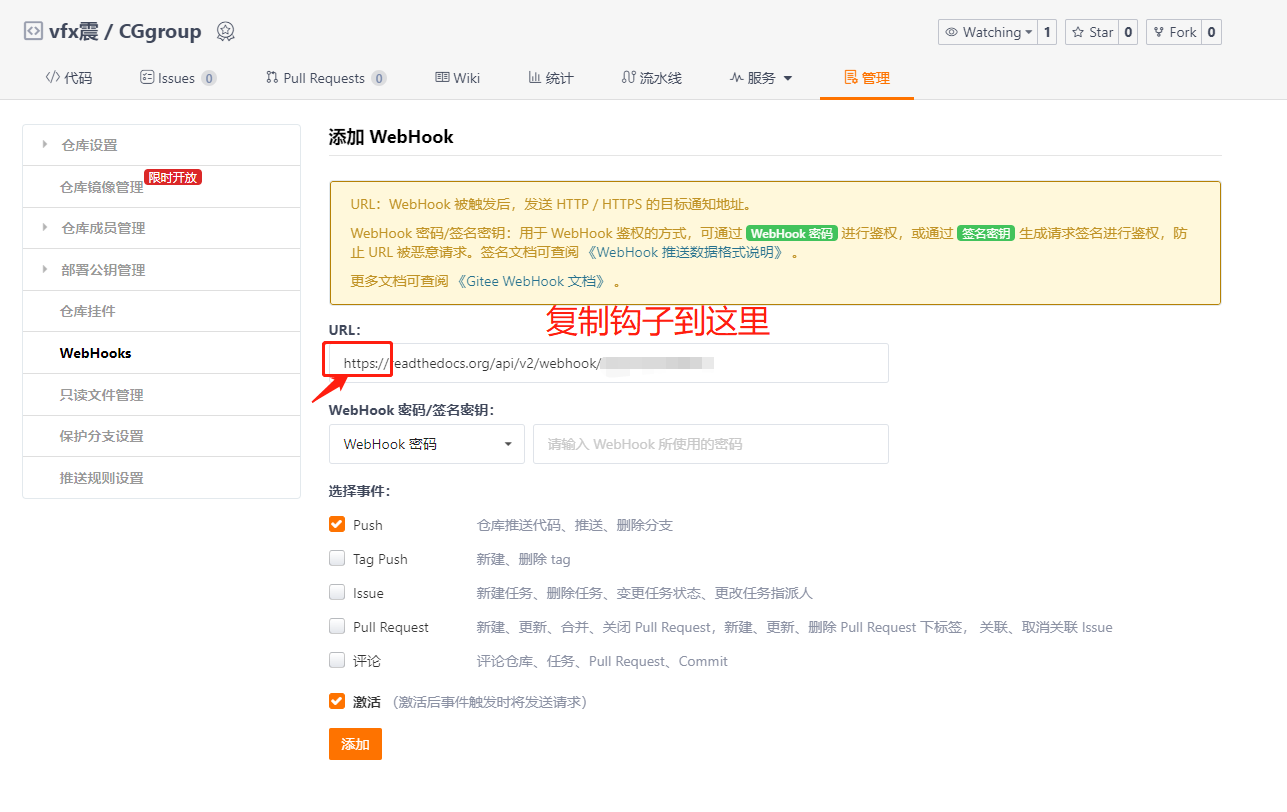Viewport: 1287px width, 812px height.
Task: Uncheck the Push event checkbox
Action: pos(337,524)
